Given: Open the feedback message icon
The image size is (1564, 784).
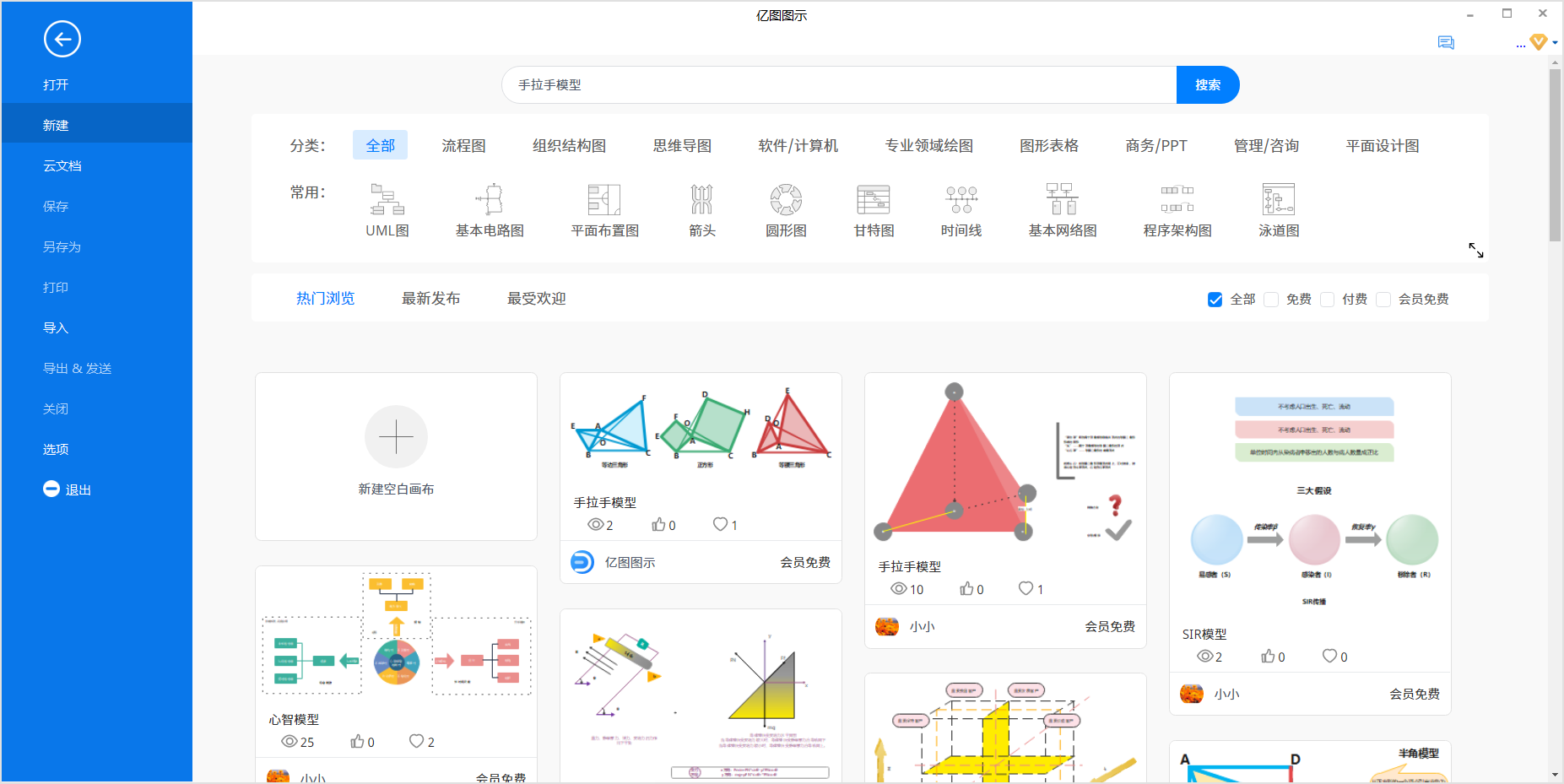Looking at the screenshot, I should [1446, 42].
